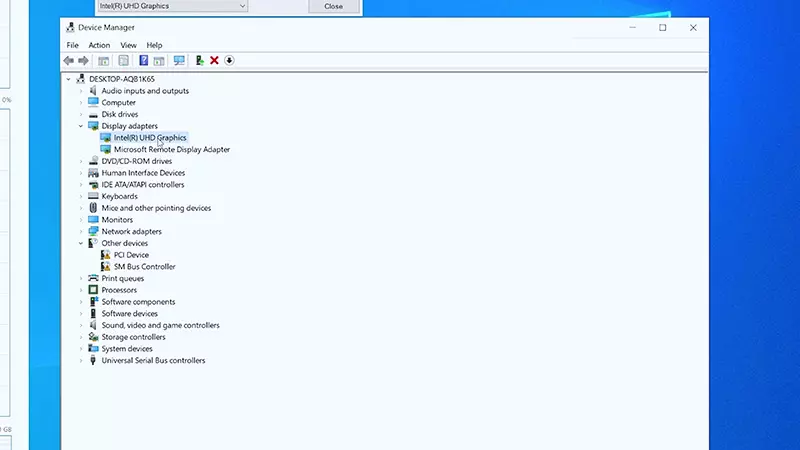Maximize the Device Manager window
Screen dimensions: 800x450
pos(663,28)
